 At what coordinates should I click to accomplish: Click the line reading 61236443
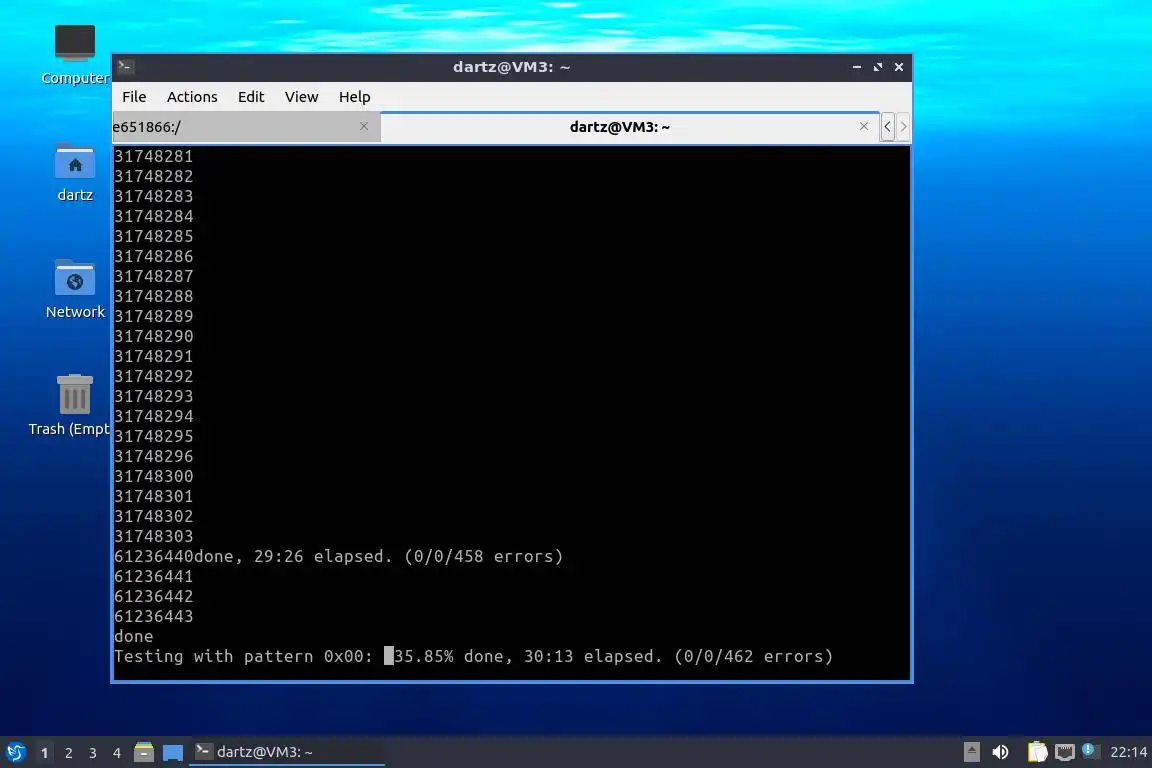pyautogui.click(x=154, y=617)
